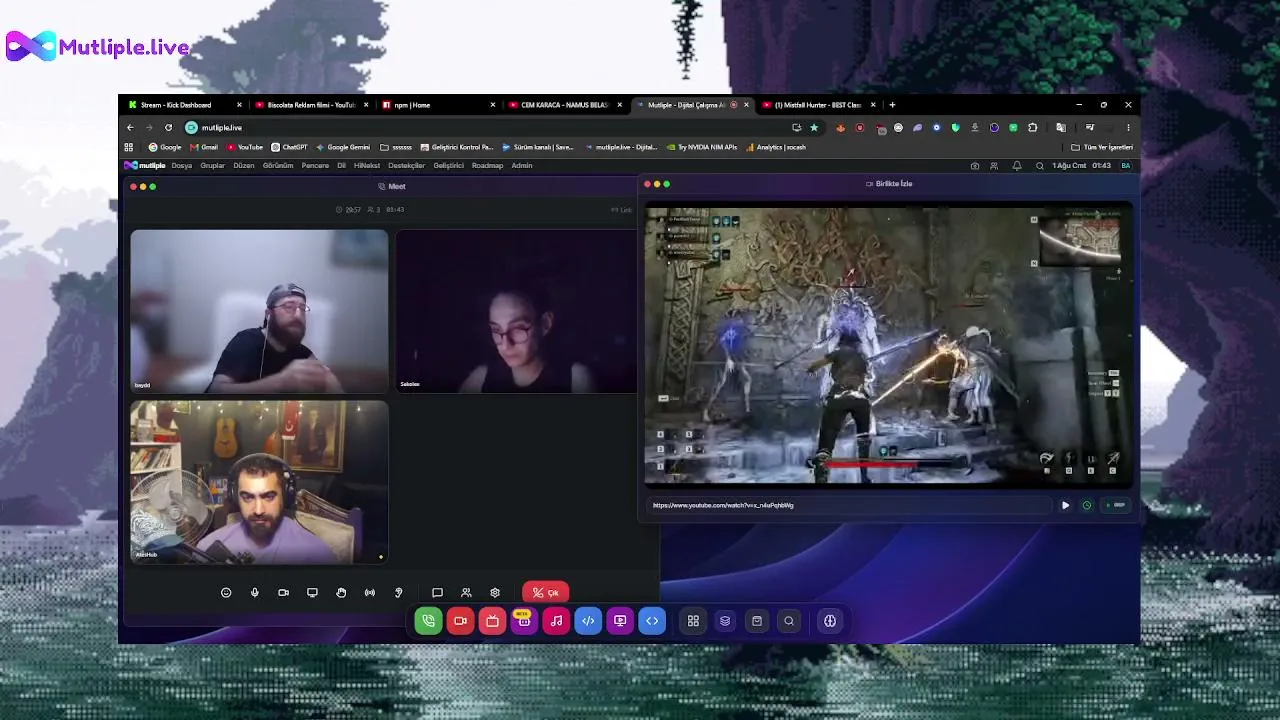Open the Admin menu item
The image size is (1280, 720).
tap(522, 166)
